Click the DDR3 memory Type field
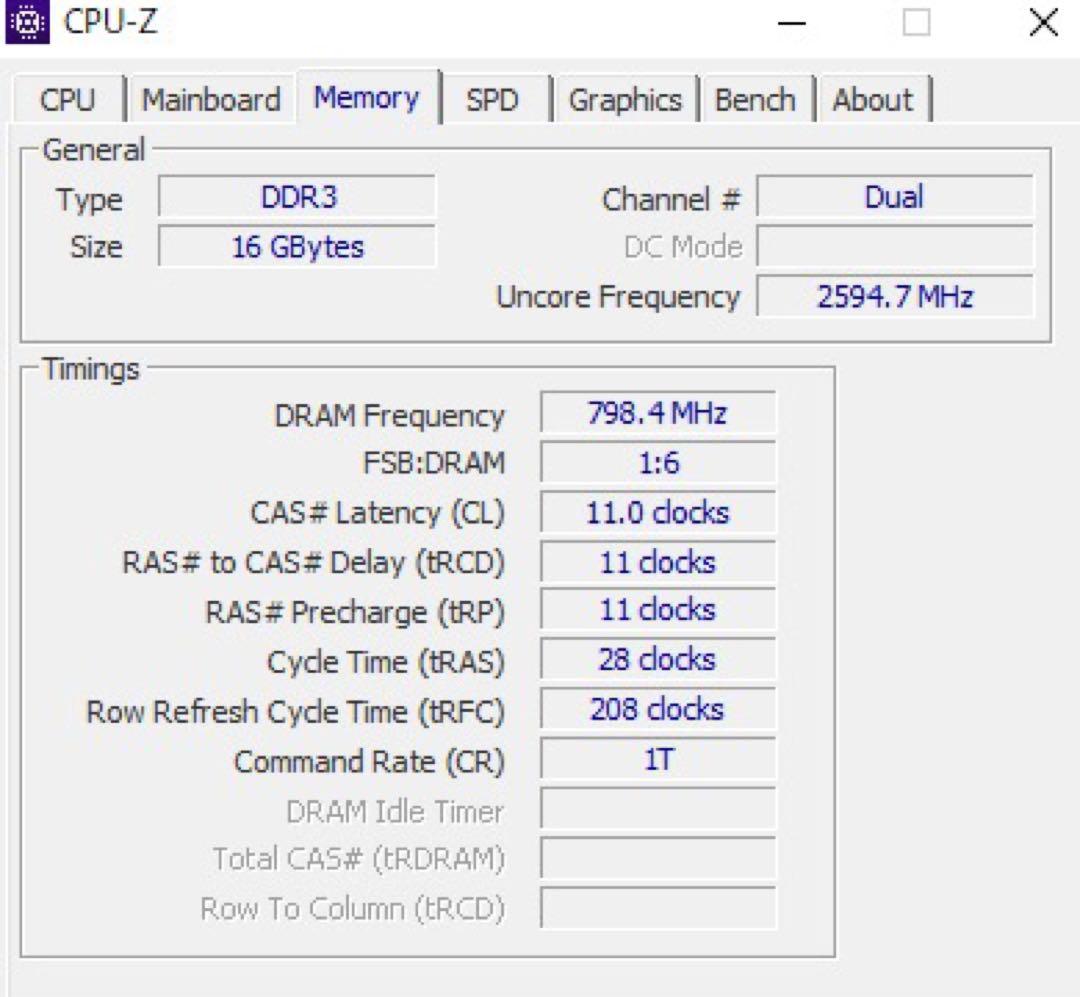Viewport: 1080px width, 997px height. click(x=297, y=197)
